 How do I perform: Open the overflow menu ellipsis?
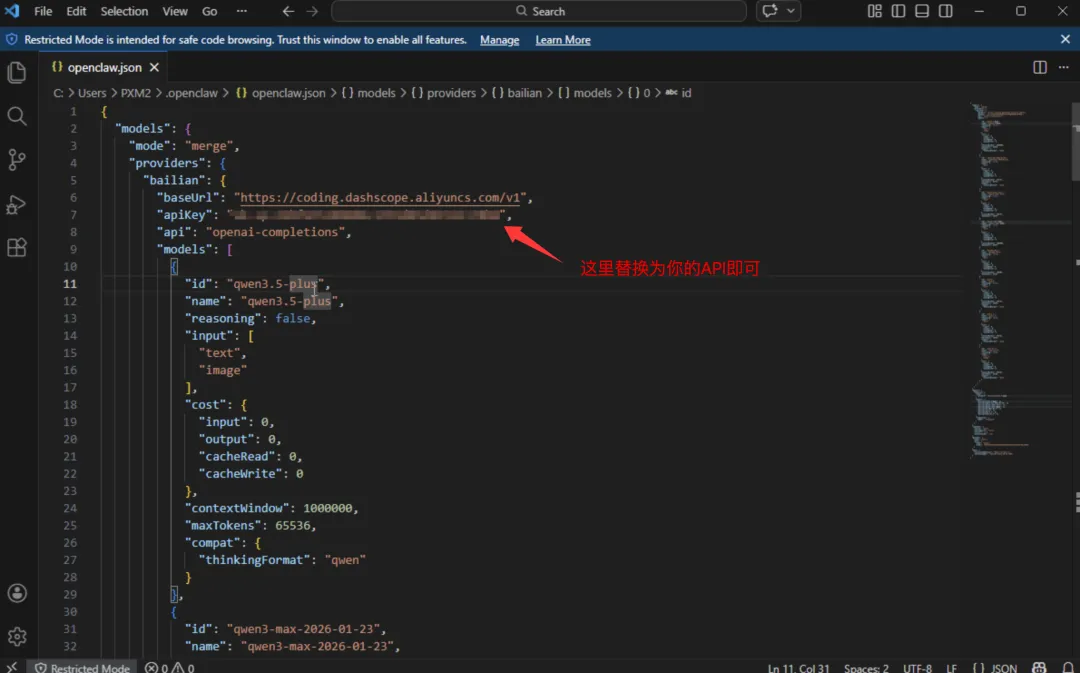241,11
